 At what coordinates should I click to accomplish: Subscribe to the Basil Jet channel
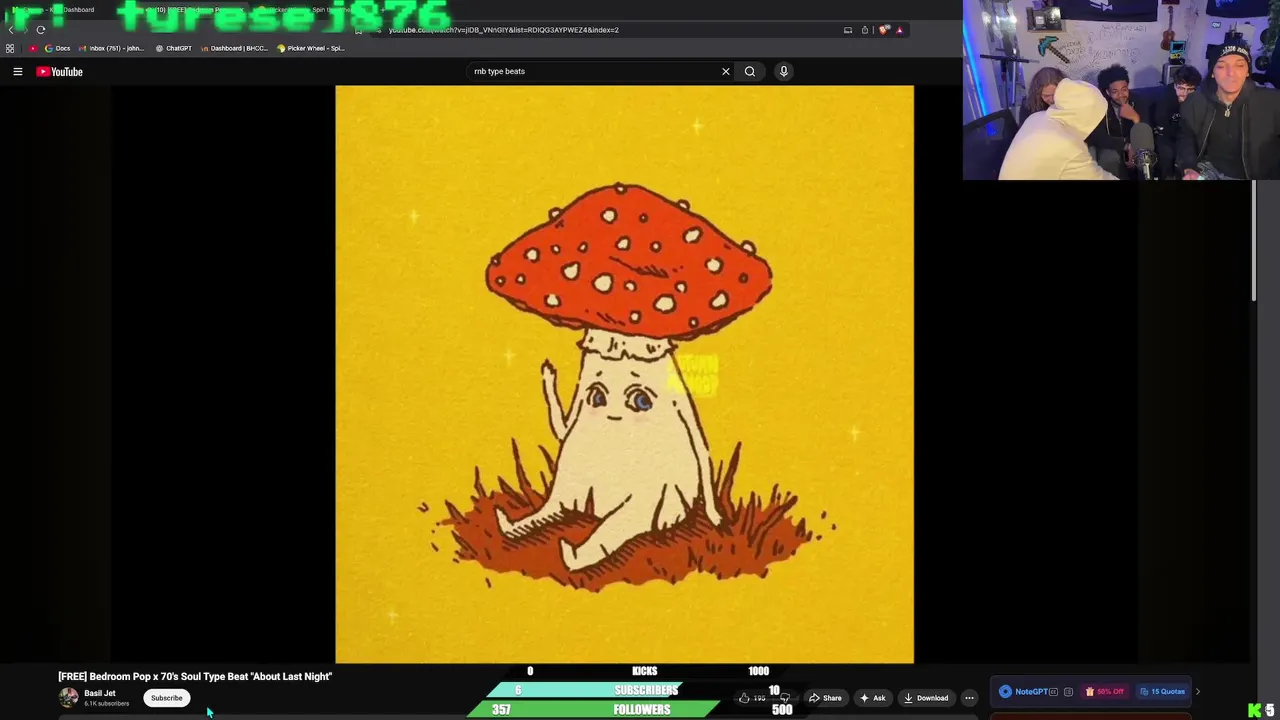pyautogui.click(x=167, y=698)
